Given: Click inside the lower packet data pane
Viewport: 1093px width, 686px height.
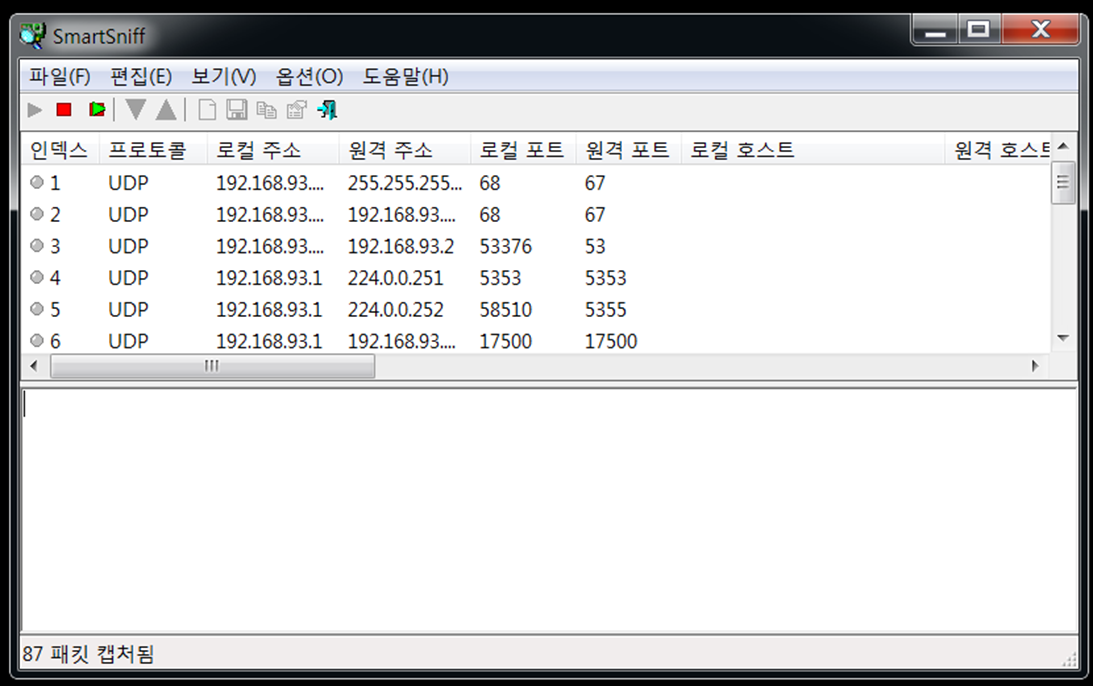Looking at the screenshot, I should [x=549, y=510].
